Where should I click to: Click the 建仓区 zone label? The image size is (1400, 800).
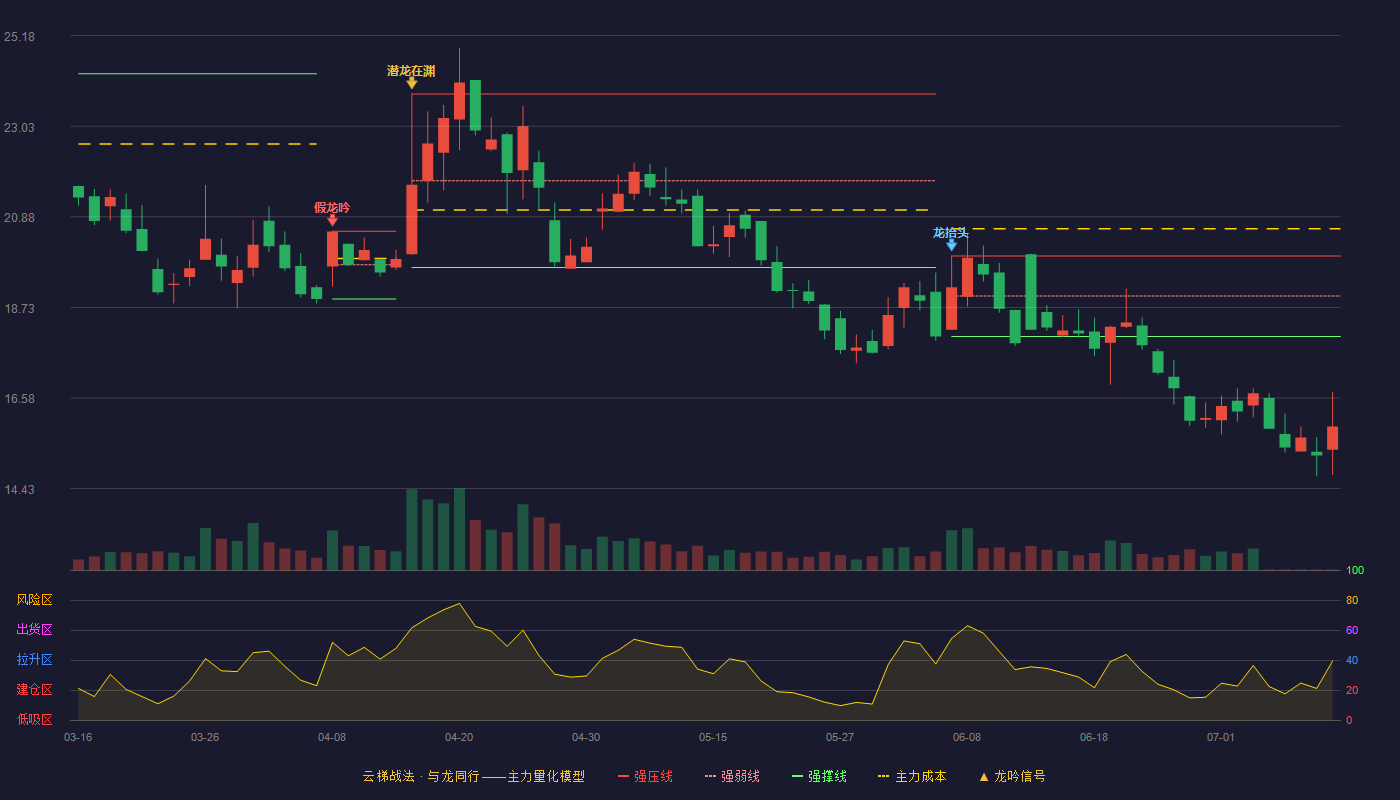coord(34,690)
